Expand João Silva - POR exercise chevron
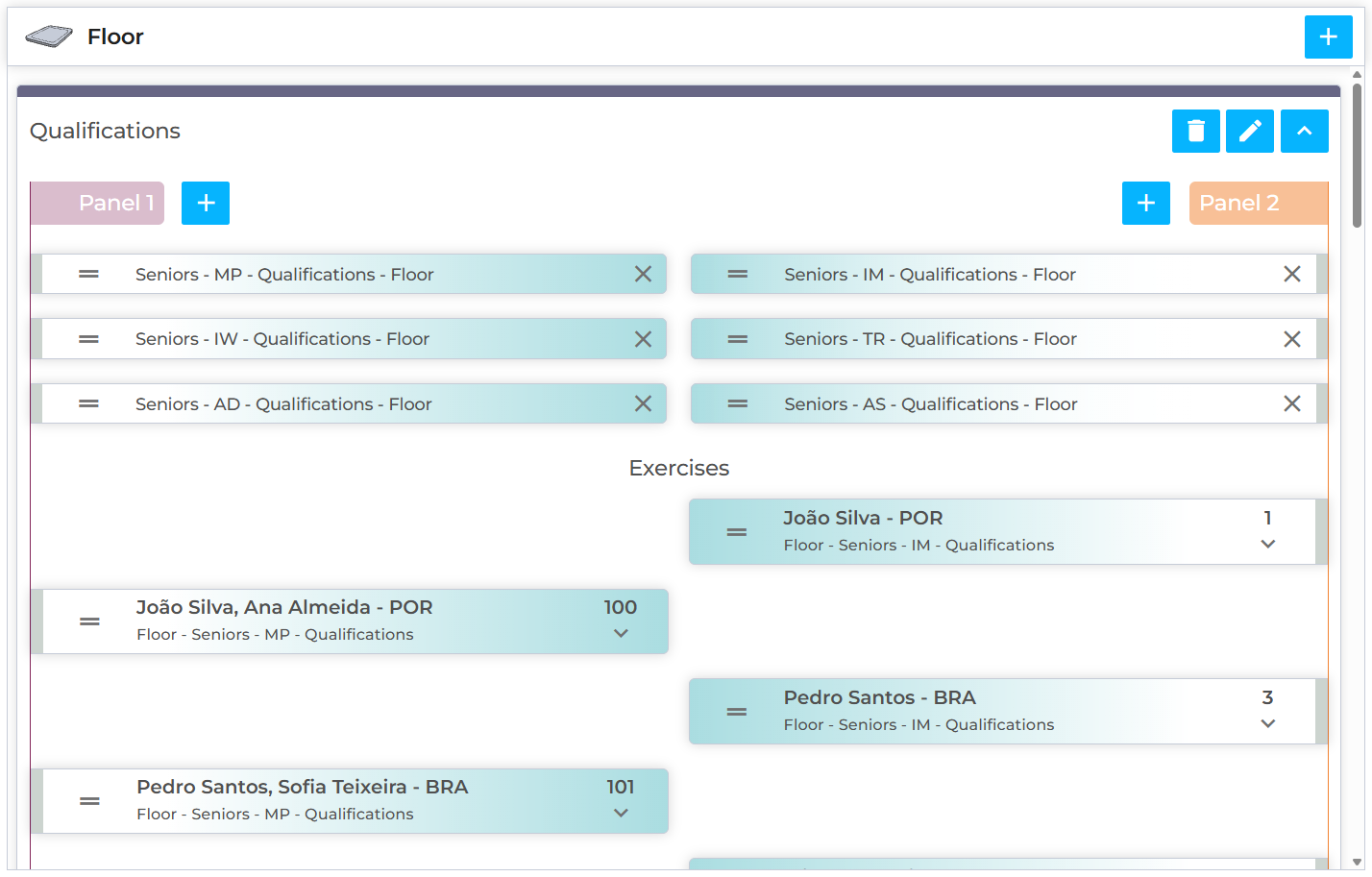This screenshot has height=877, width=1372. tap(1268, 545)
